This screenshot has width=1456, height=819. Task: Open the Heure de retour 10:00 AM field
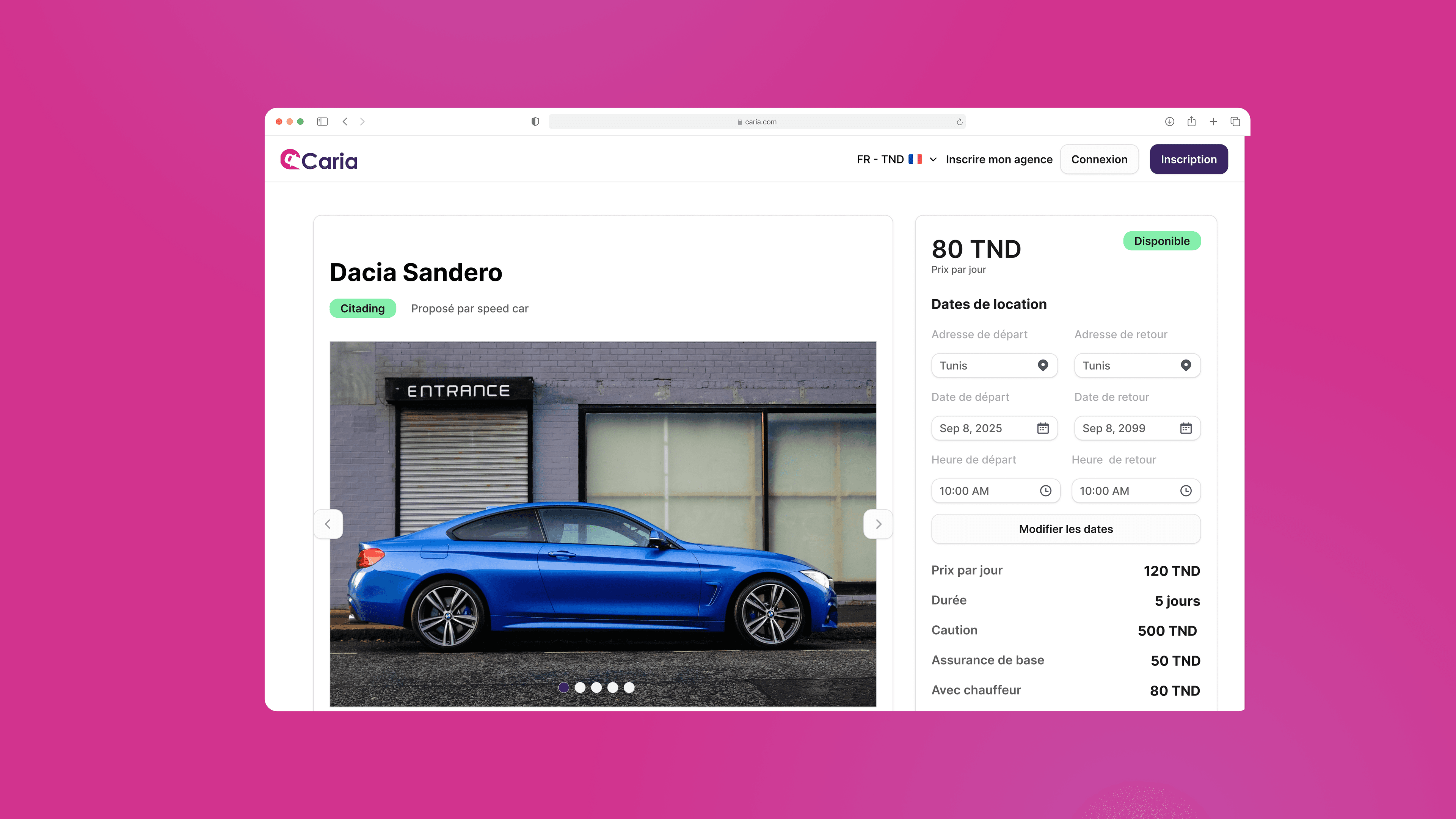1136,491
